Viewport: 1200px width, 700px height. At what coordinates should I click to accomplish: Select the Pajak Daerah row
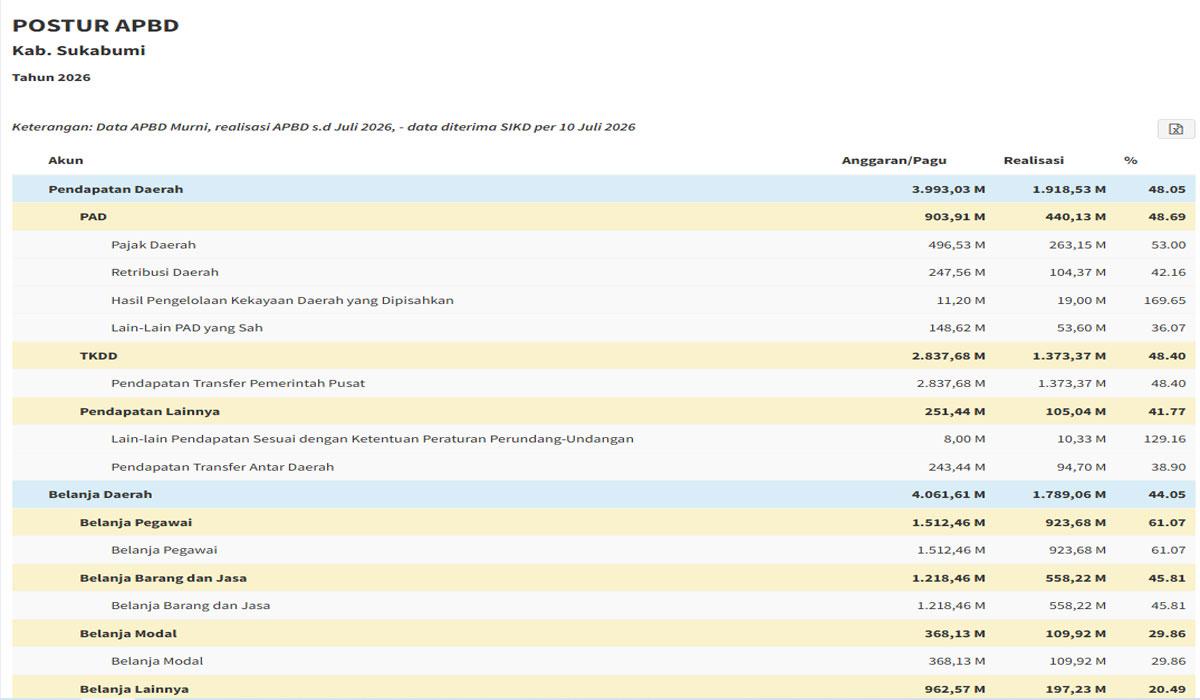(604, 245)
